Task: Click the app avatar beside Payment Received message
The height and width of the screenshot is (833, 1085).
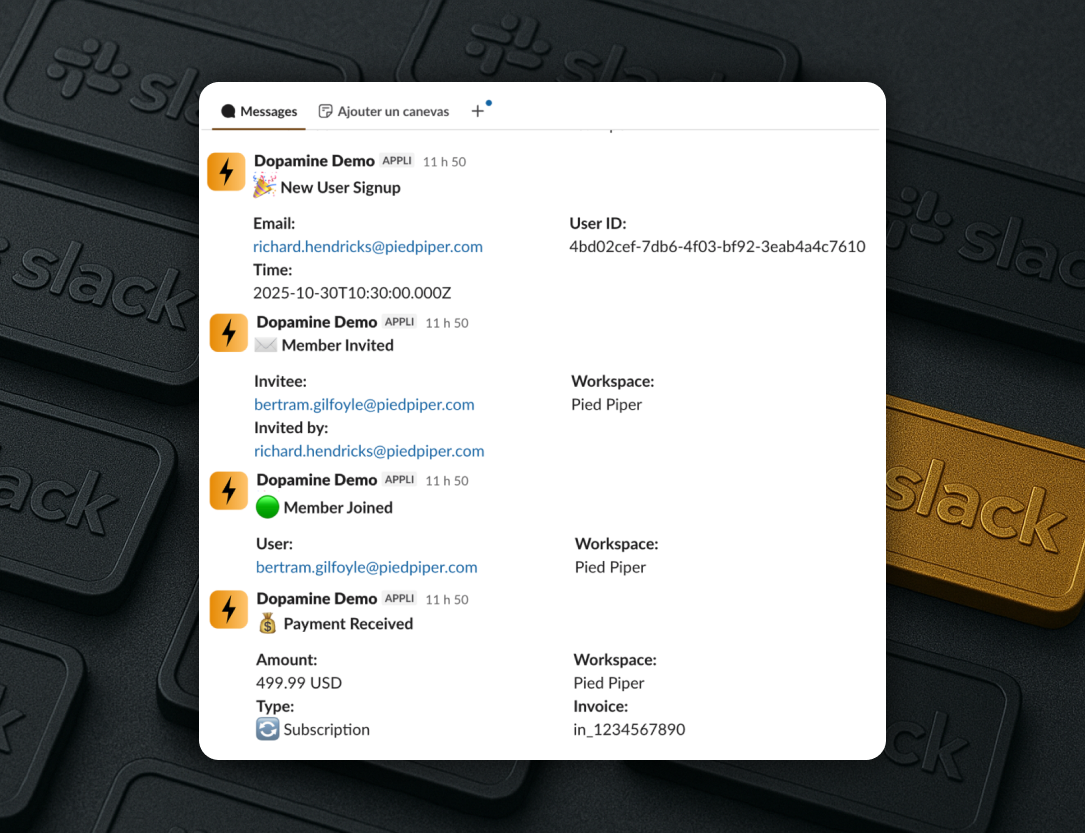Action: click(x=228, y=610)
